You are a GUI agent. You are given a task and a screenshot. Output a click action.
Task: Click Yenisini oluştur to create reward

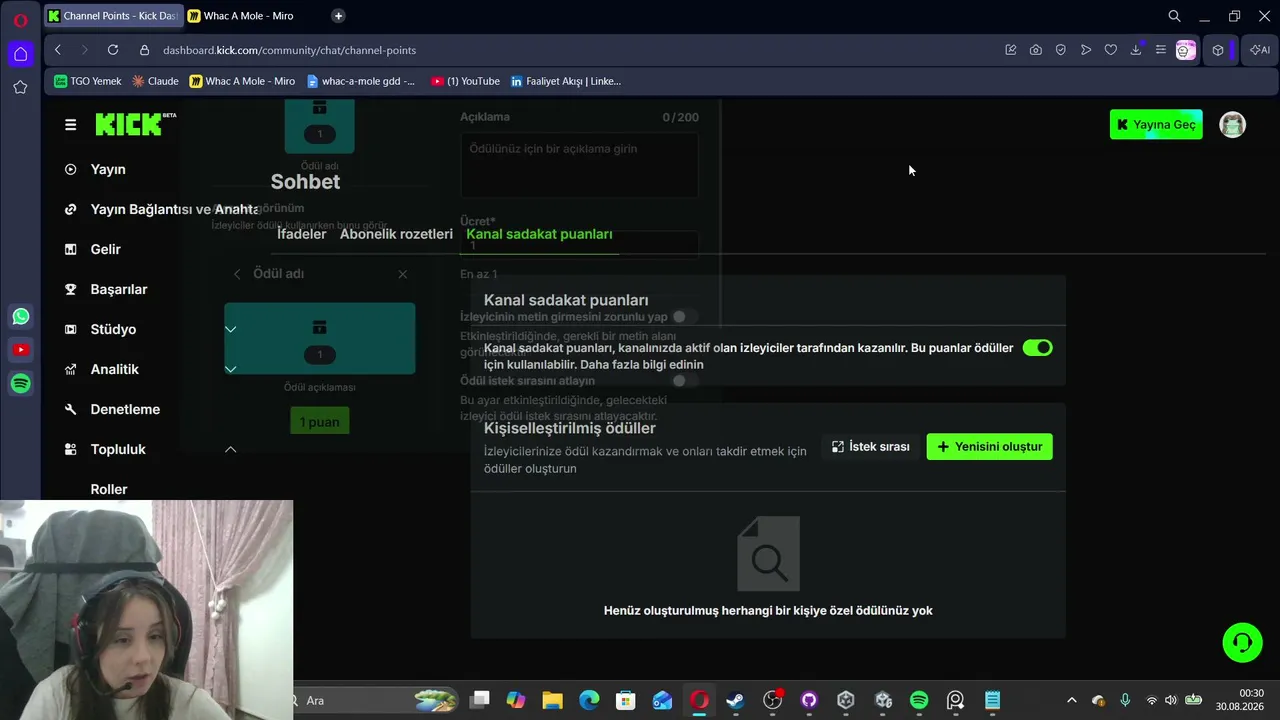pyautogui.click(x=990, y=447)
